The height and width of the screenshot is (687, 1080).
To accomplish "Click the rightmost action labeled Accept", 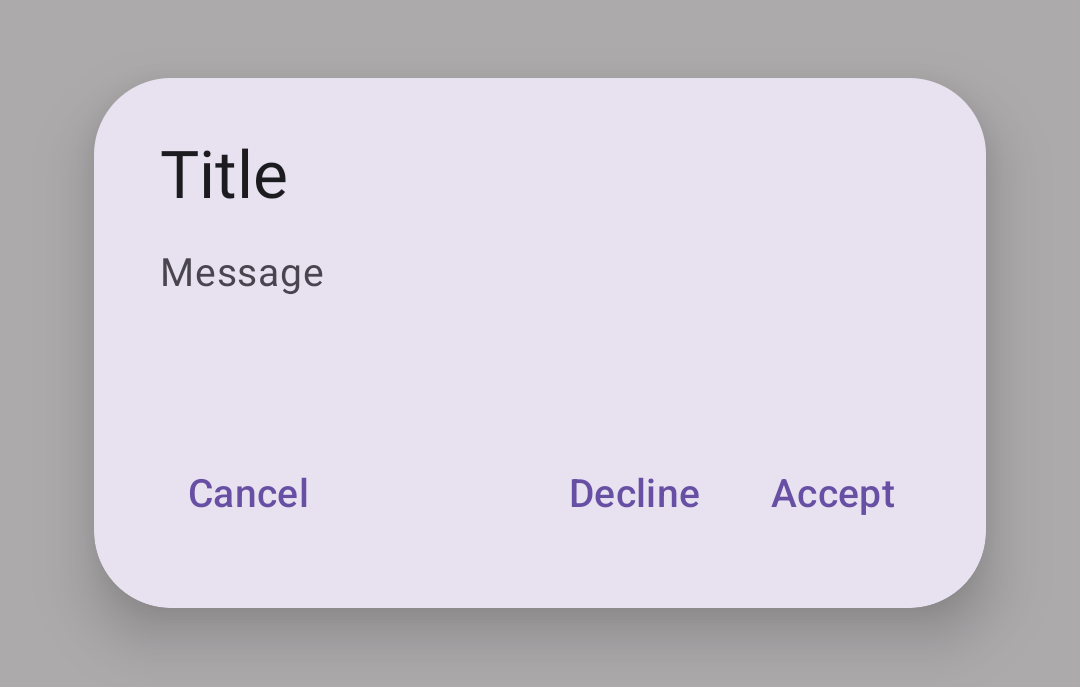I will click(833, 493).
